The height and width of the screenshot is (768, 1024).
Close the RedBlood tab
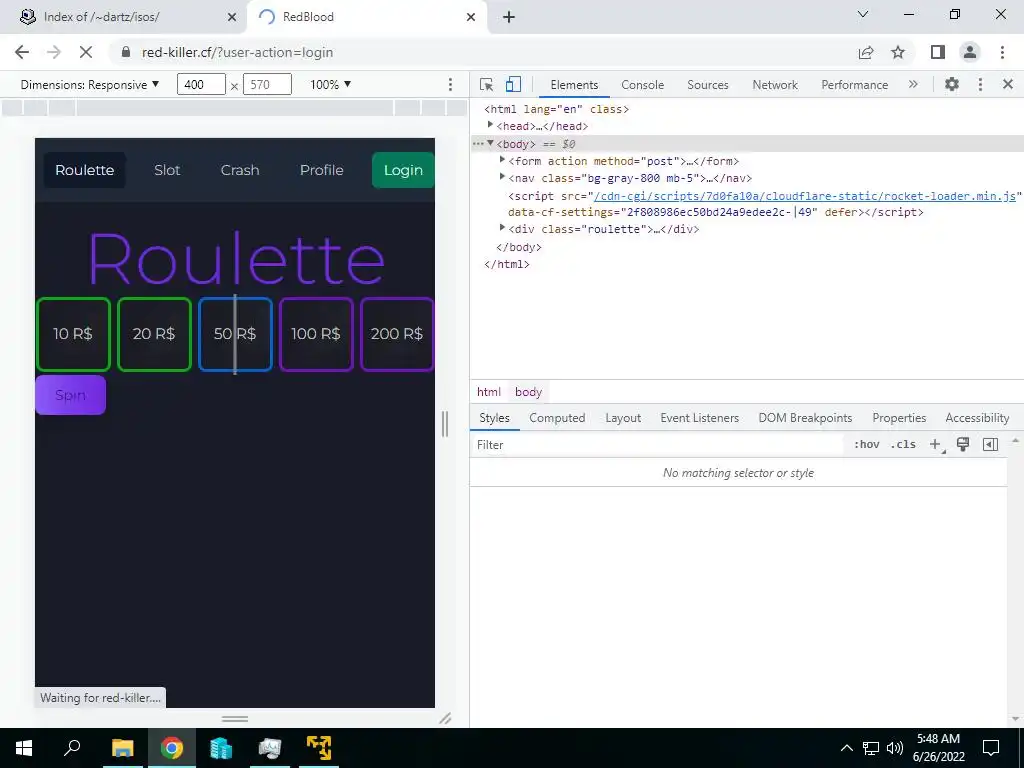tap(471, 17)
